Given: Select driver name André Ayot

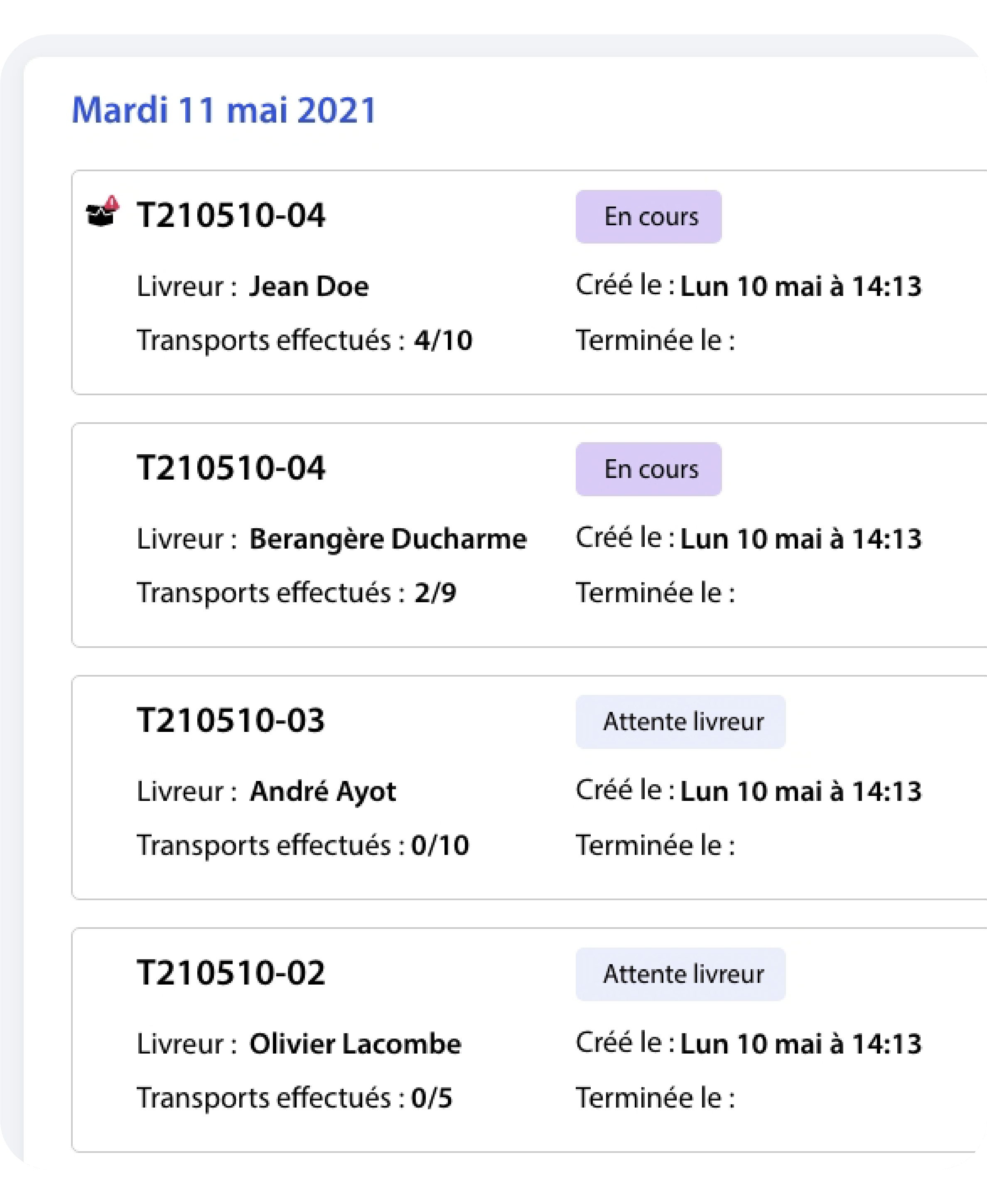Looking at the screenshot, I should click(322, 791).
